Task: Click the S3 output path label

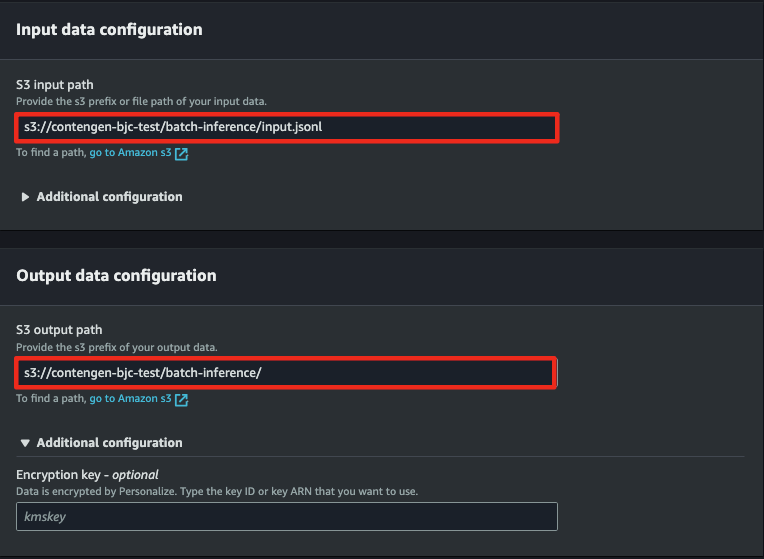Action: (59, 330)
